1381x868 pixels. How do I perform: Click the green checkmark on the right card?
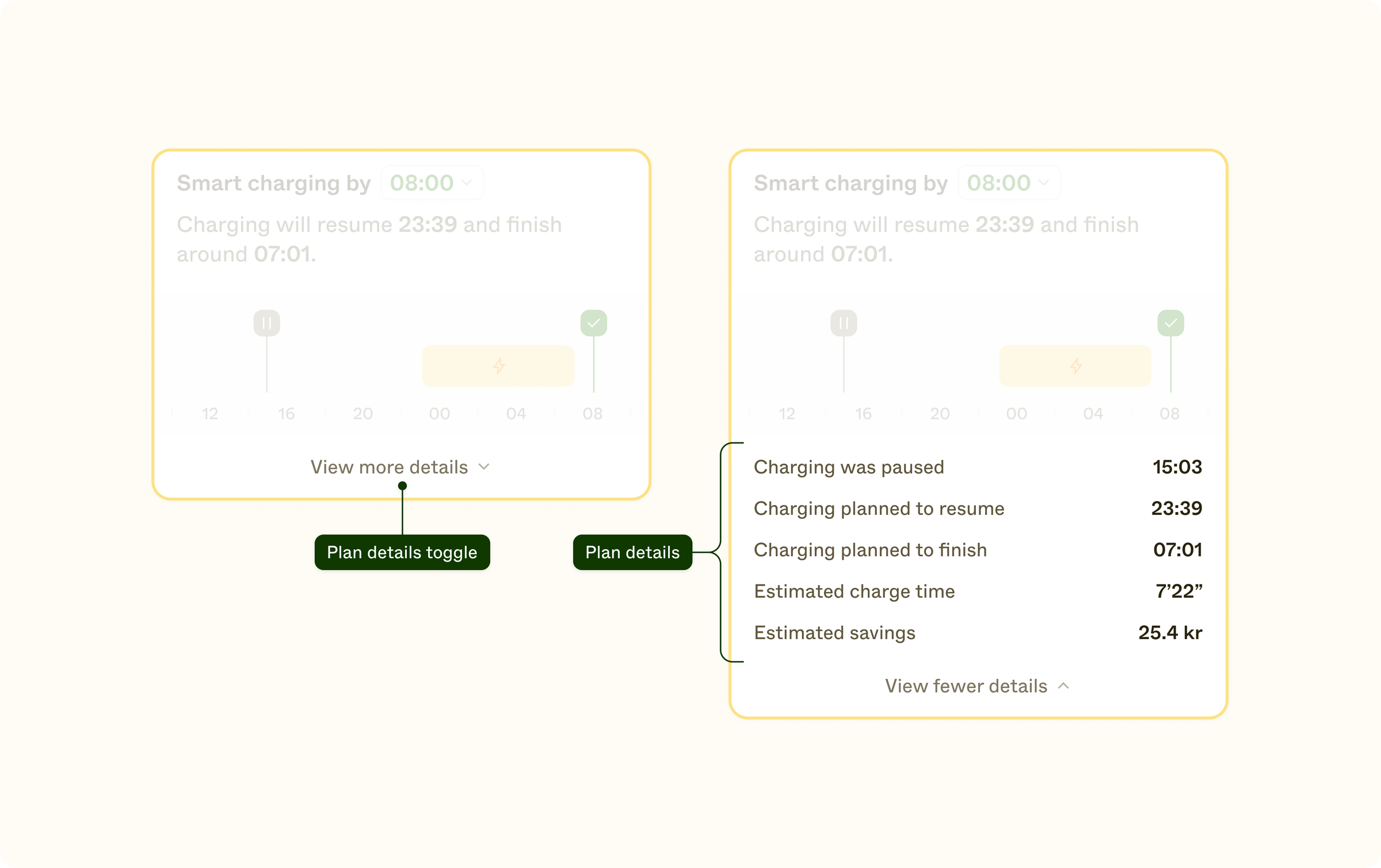click(1170, 323)
